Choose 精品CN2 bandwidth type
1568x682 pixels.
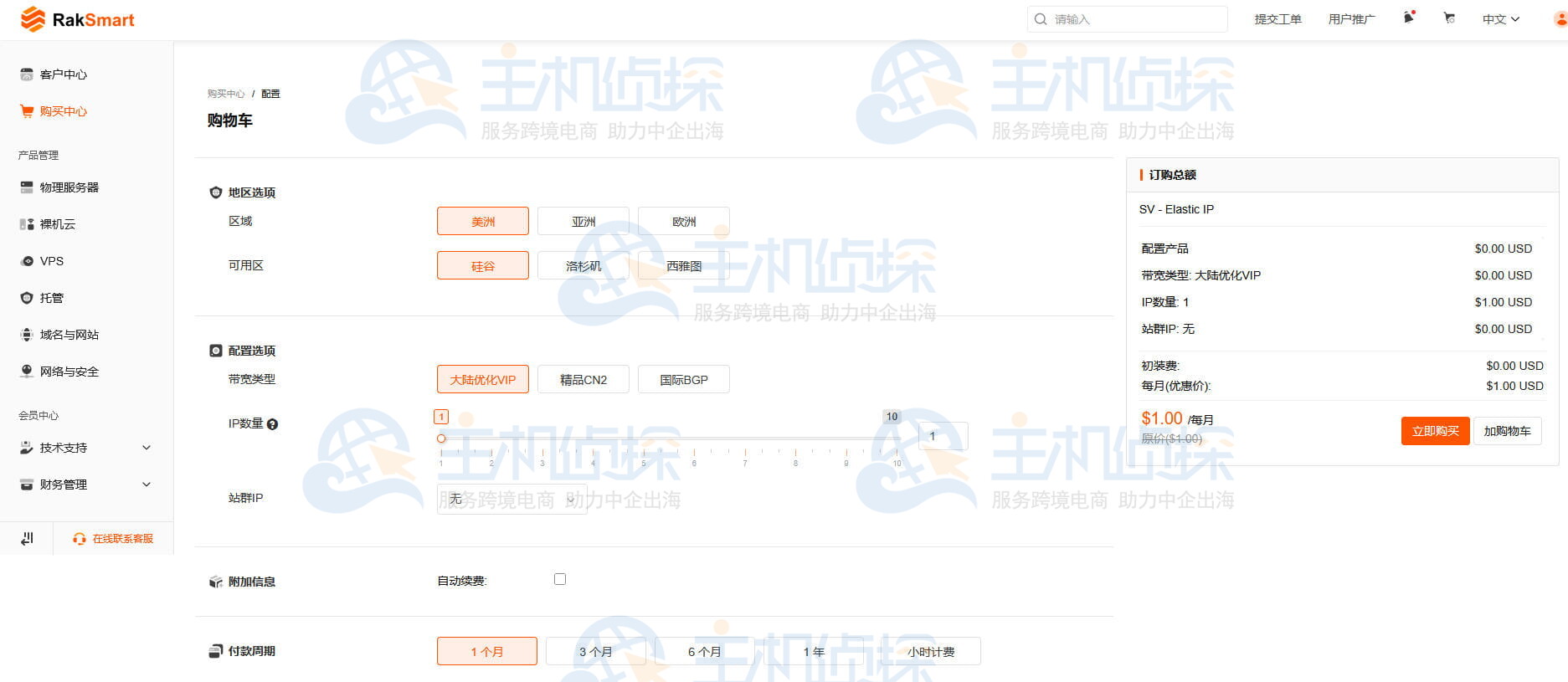pyautogui.click(x=583, y=380)
